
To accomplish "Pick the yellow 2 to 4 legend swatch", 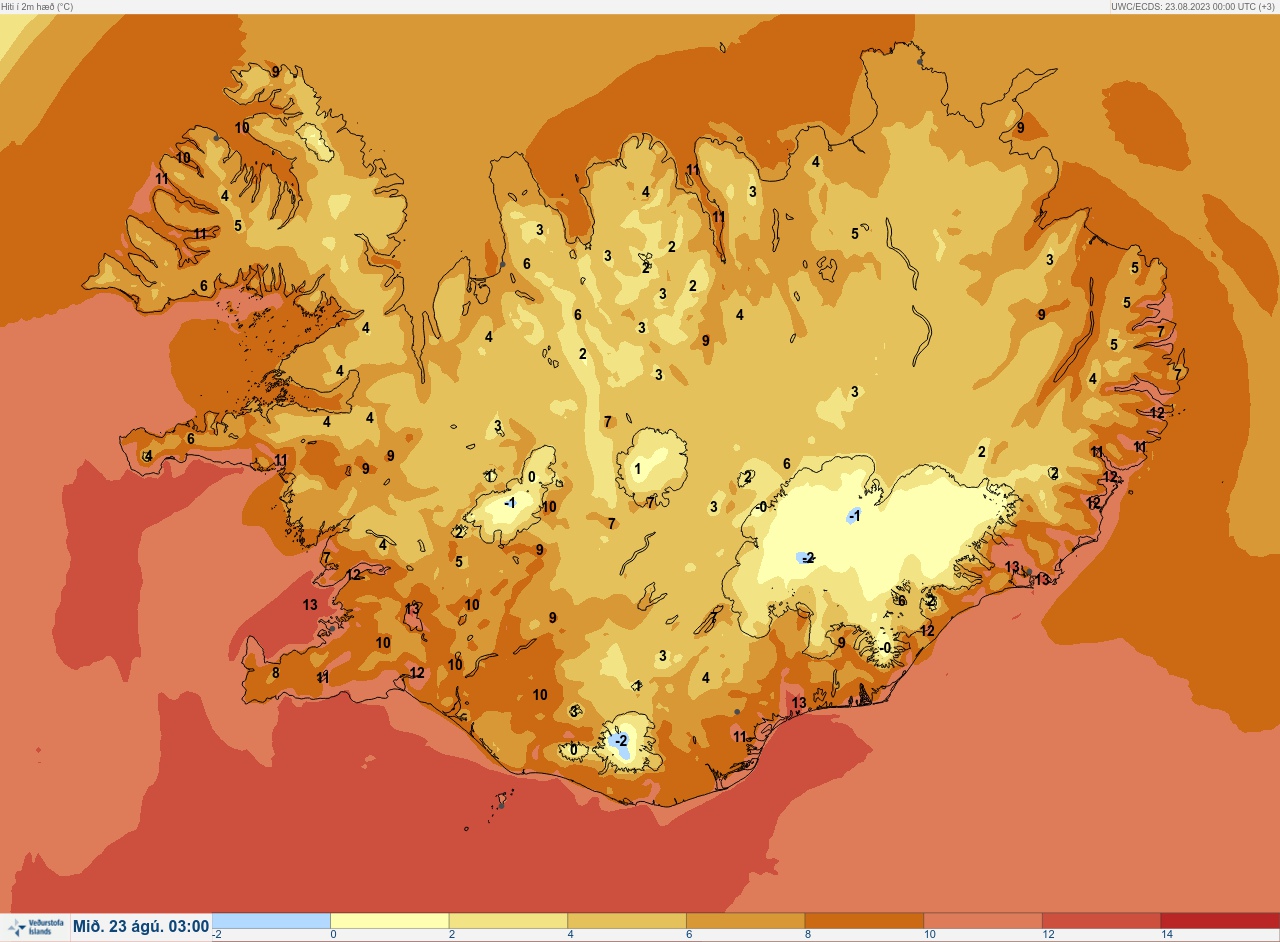I will [508, 920].
